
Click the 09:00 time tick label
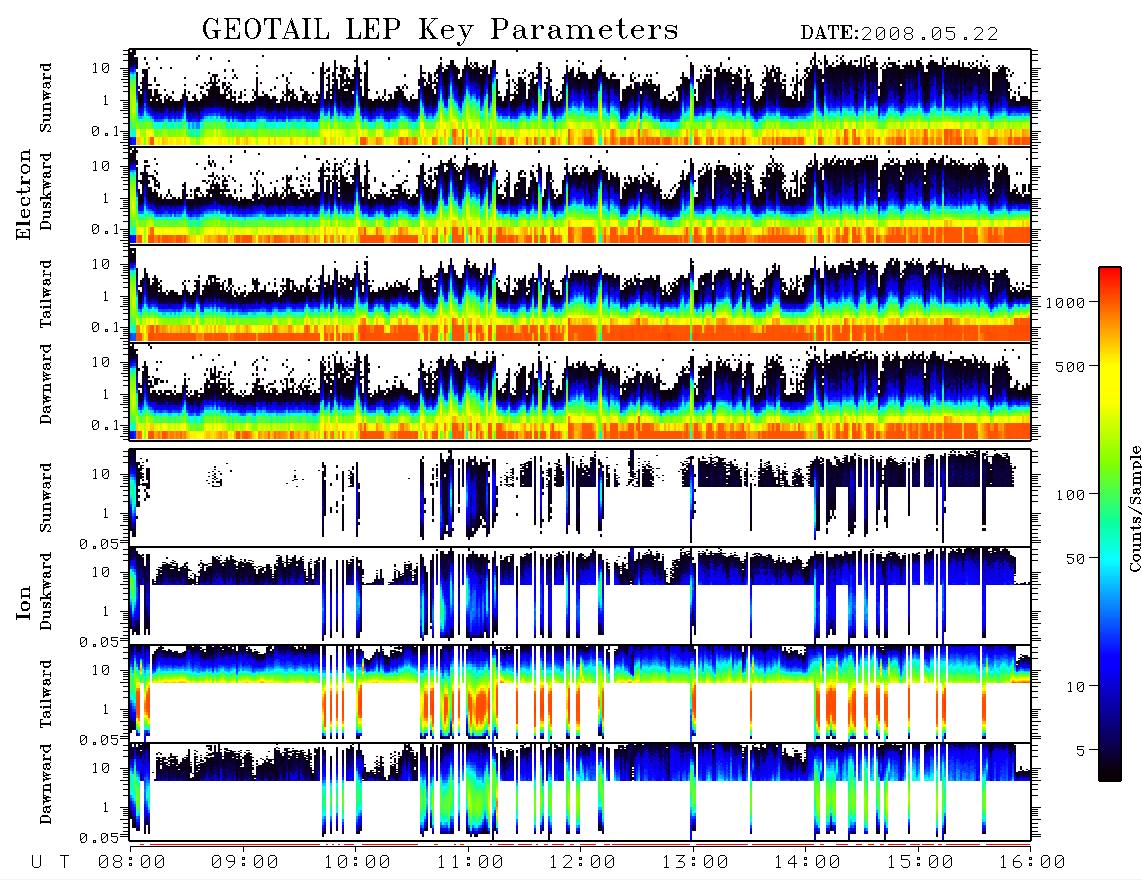245,863
